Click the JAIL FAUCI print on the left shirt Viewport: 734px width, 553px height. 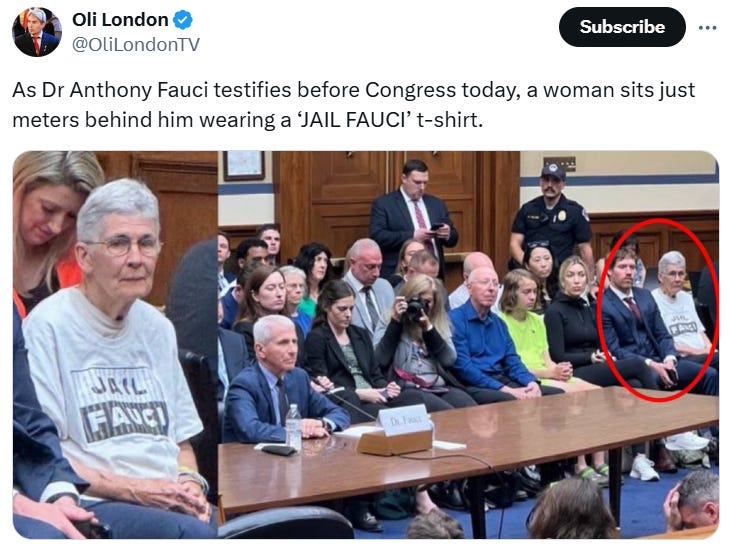tap(123, 404)
